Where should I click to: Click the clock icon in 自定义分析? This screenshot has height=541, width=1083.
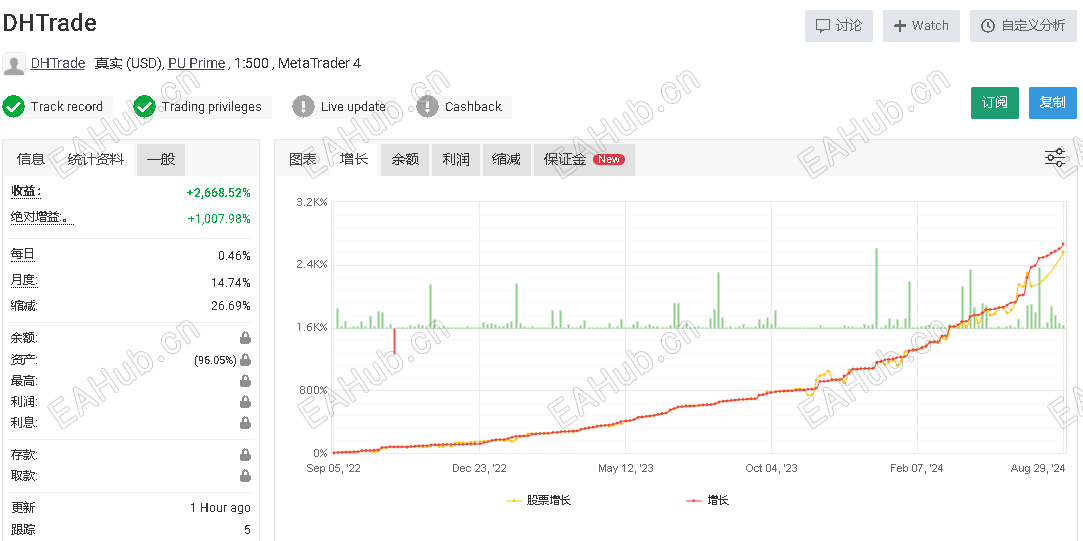988,26
